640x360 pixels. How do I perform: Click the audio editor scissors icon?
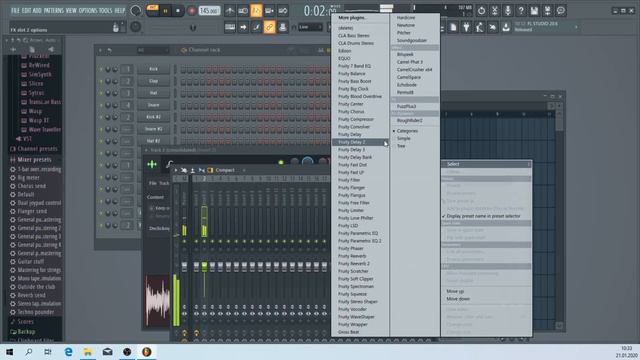[495, 11]
